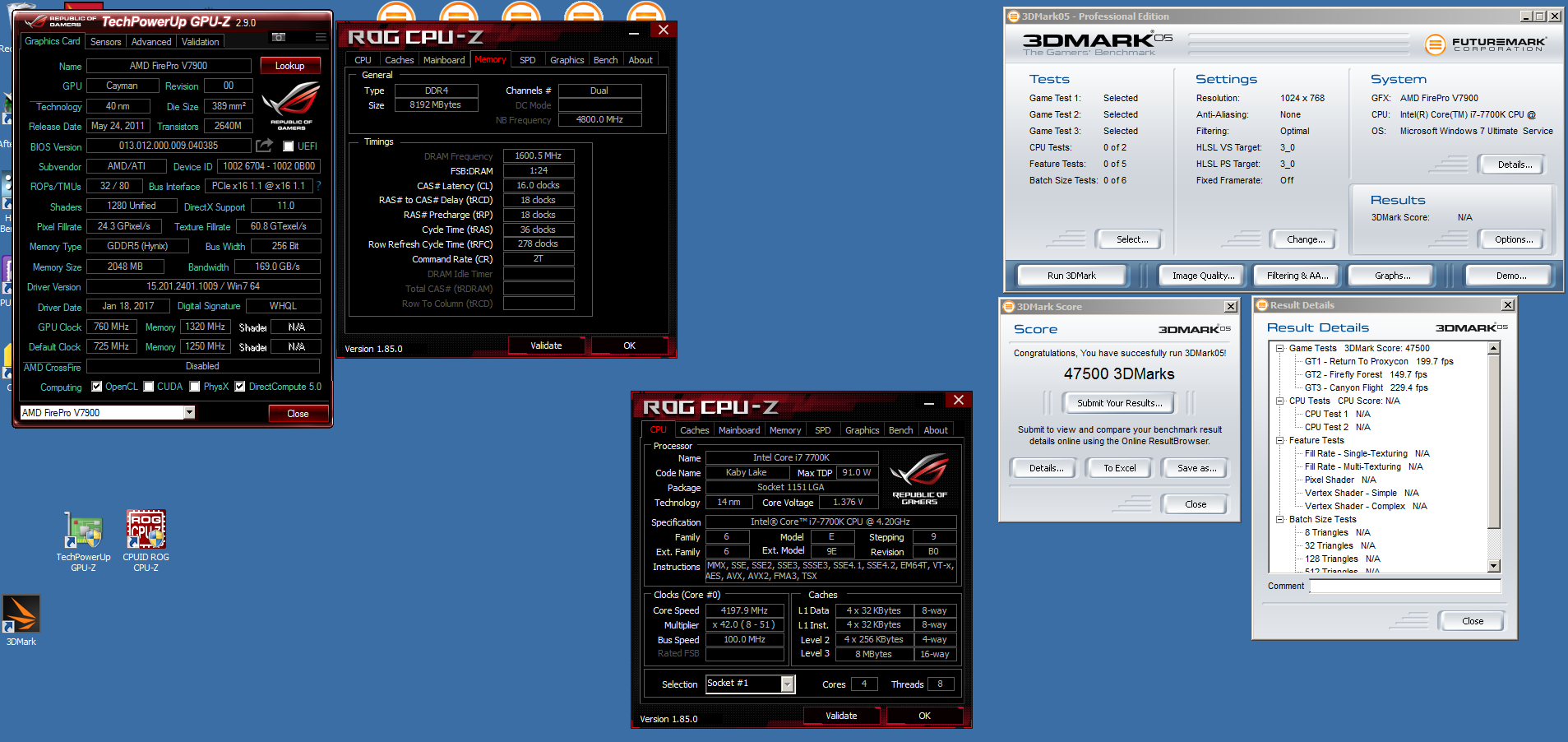
Task: Open the CPUID ROG CPU-Z desktop shortcut
Action: [146, 541]
